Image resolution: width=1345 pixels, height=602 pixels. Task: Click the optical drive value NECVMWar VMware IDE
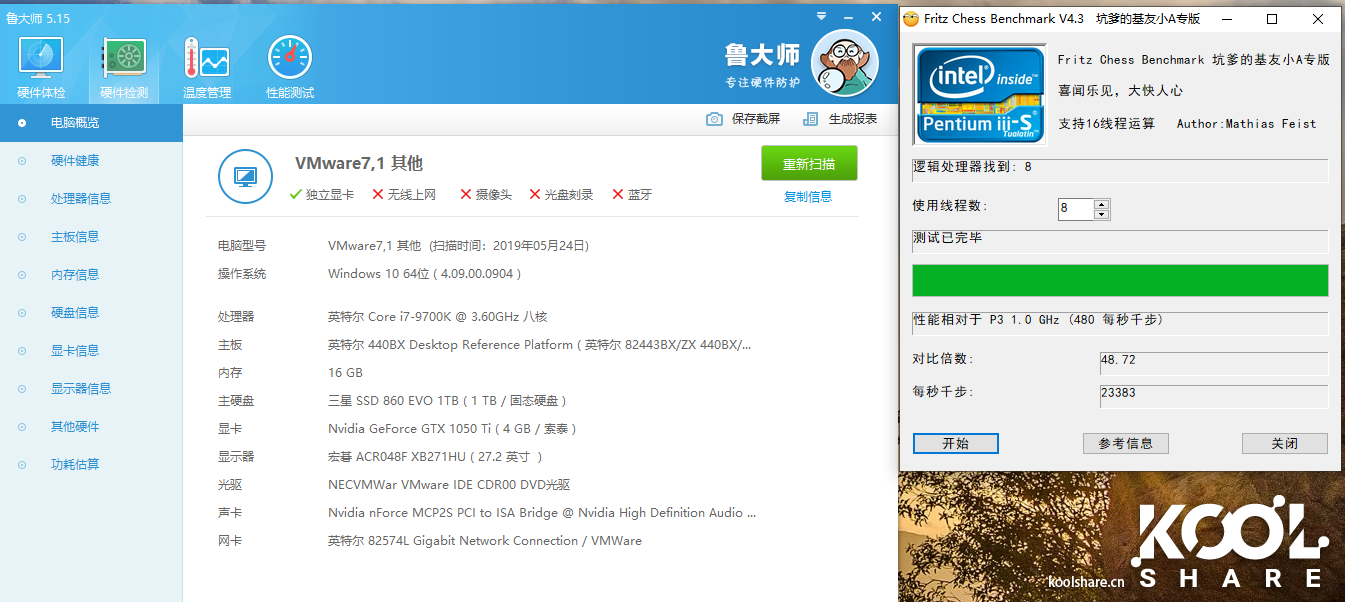tap(449, 485)
